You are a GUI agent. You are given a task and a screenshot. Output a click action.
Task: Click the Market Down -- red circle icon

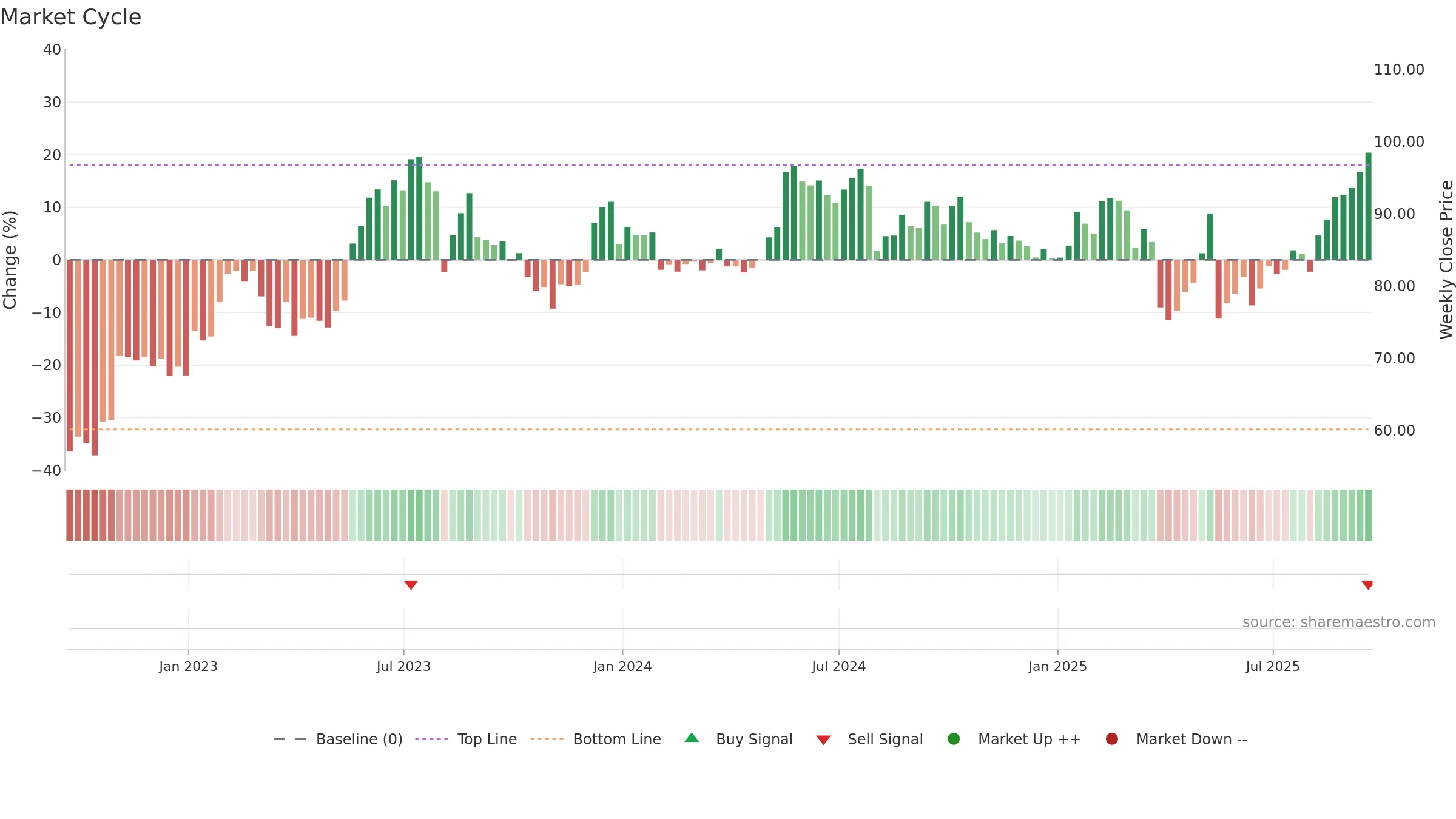[1112, 739]
